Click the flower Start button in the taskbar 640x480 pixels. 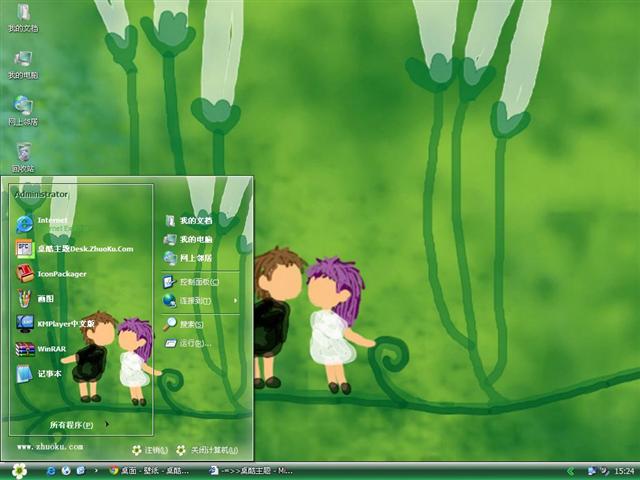click(x=19, y=471)
